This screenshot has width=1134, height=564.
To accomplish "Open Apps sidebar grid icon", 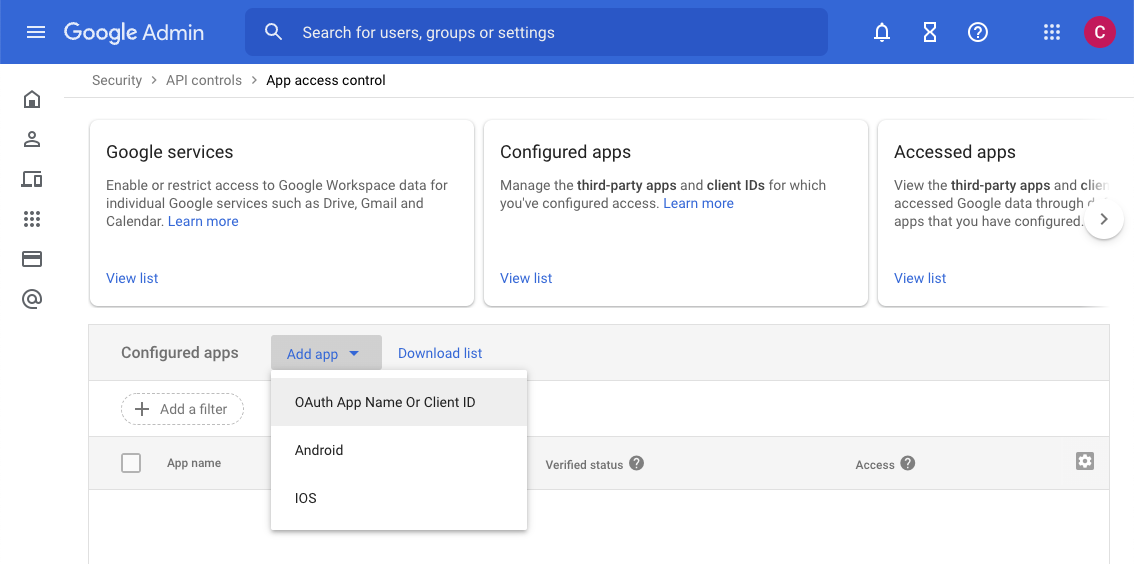I will point(32,219).
